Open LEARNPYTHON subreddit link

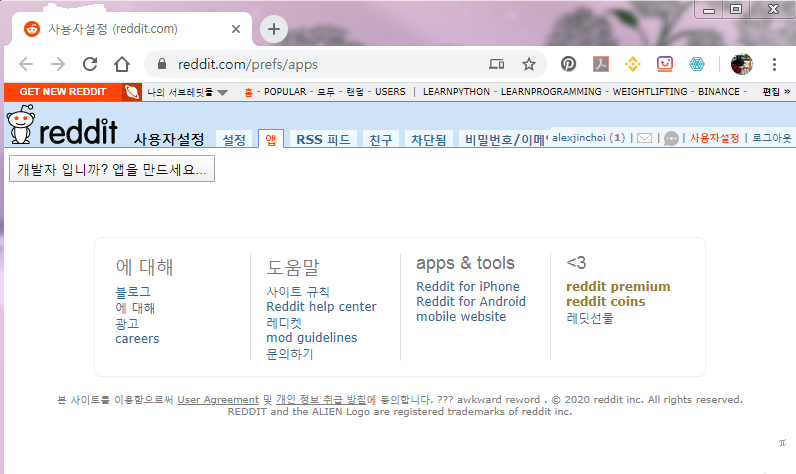click(x=456, y=92)
